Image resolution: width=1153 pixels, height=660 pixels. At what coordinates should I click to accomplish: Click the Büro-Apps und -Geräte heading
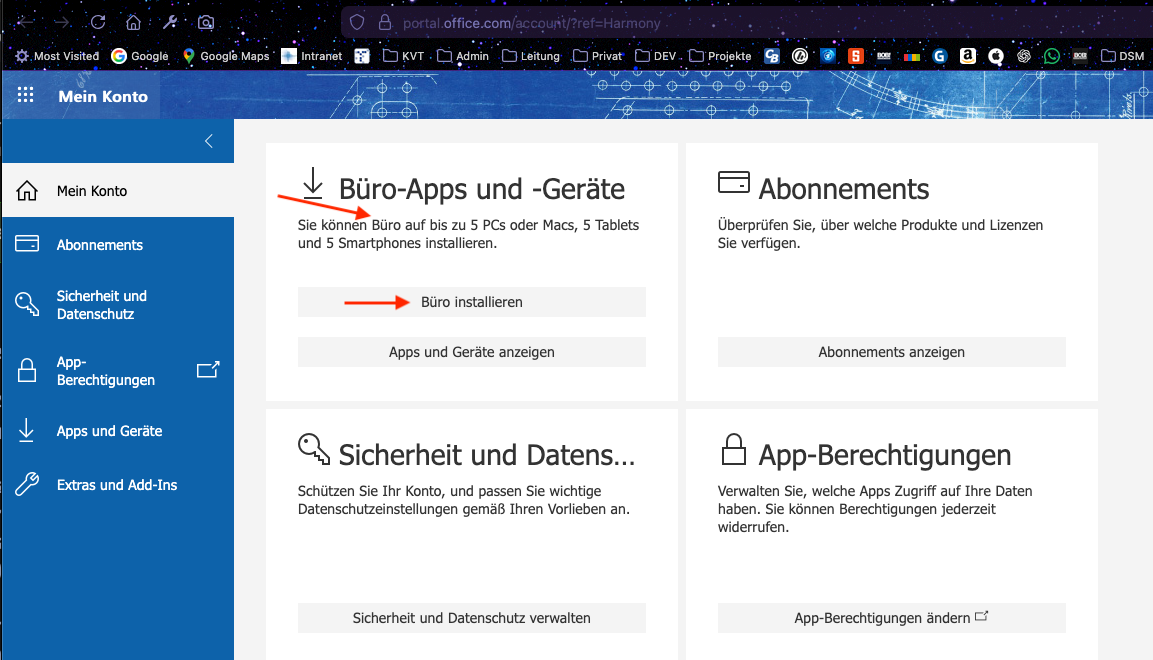[482, 190]
